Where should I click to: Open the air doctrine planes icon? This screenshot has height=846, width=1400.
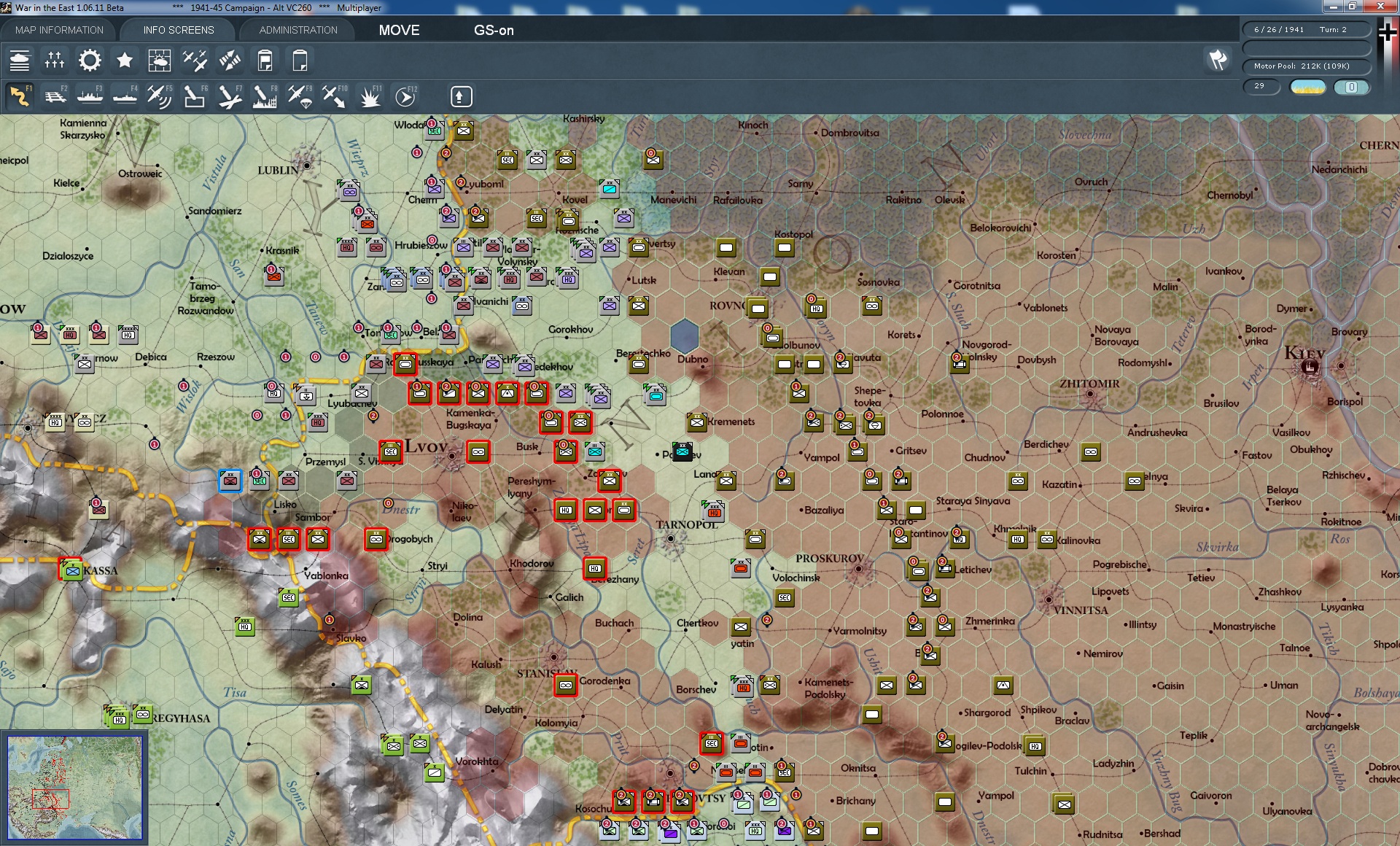click(195, 60)
